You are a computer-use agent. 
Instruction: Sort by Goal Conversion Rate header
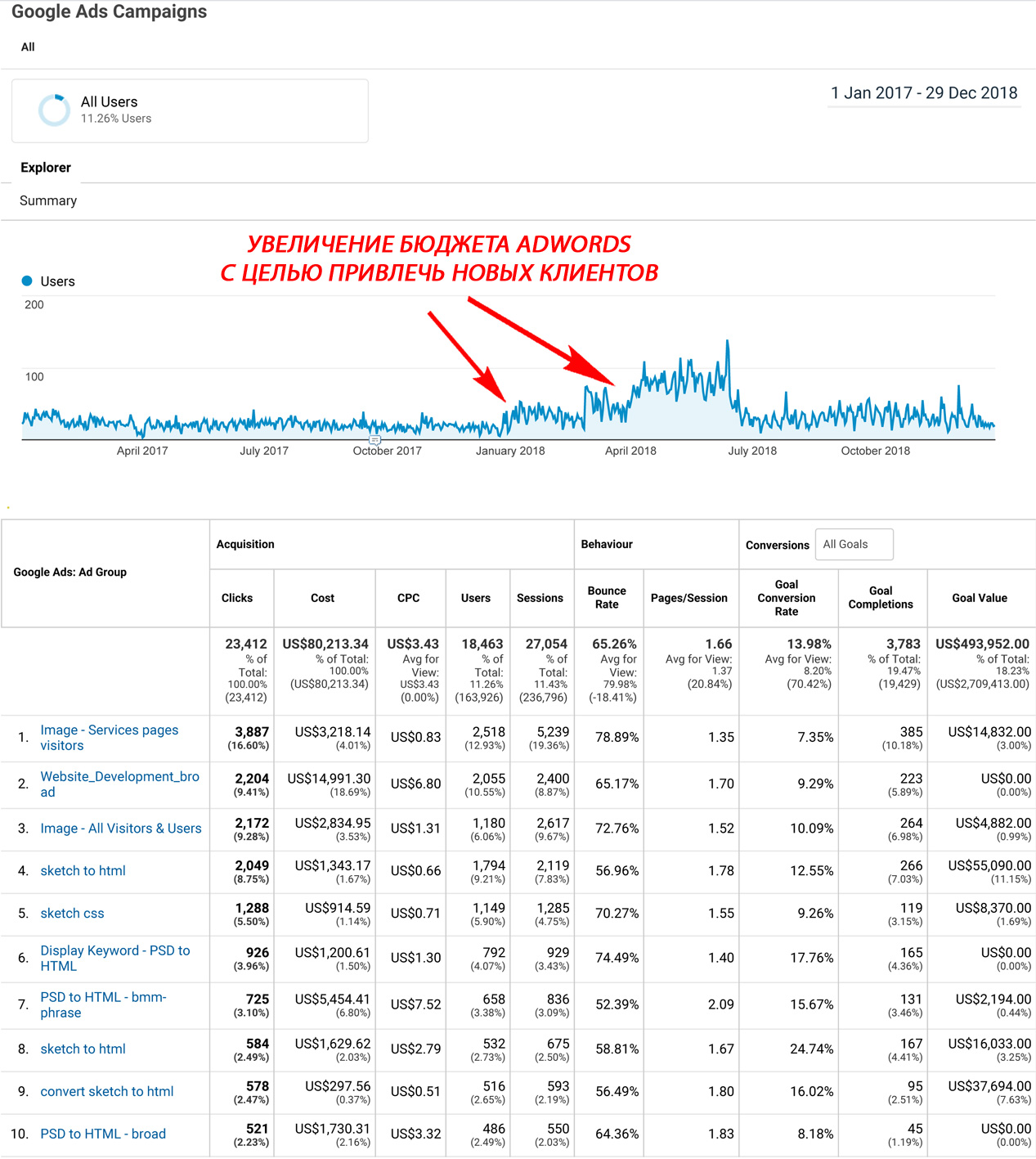click(787, 598)
